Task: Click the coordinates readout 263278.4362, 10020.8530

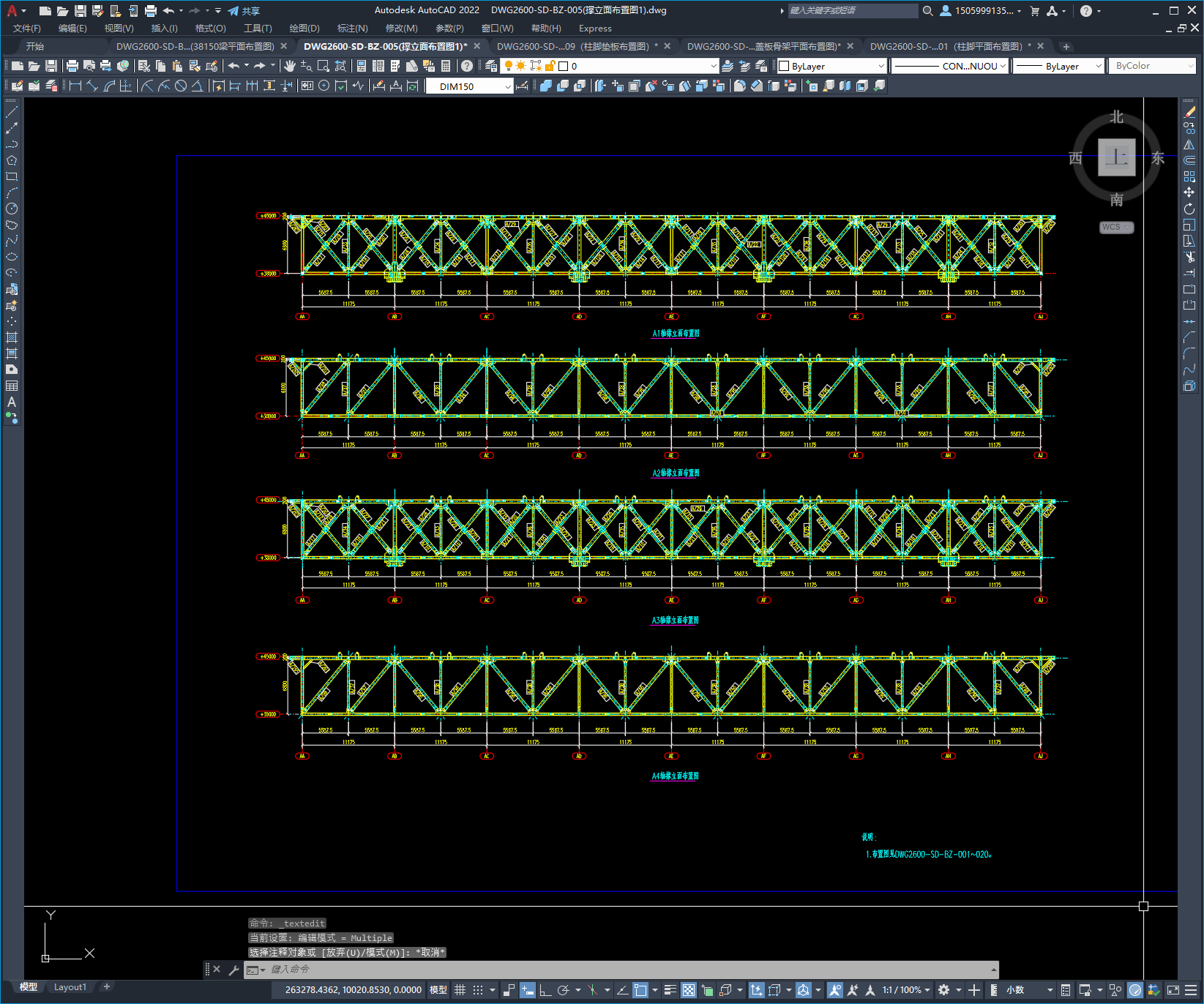Action: coord(353,990)
